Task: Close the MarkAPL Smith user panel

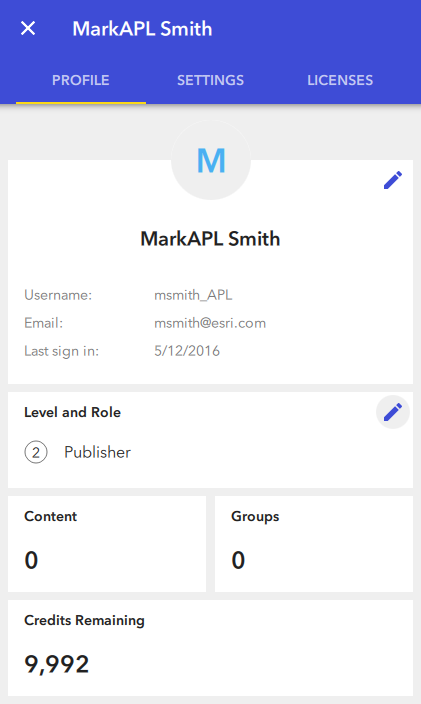Action: pyautogui.click(x=28, y=29)
